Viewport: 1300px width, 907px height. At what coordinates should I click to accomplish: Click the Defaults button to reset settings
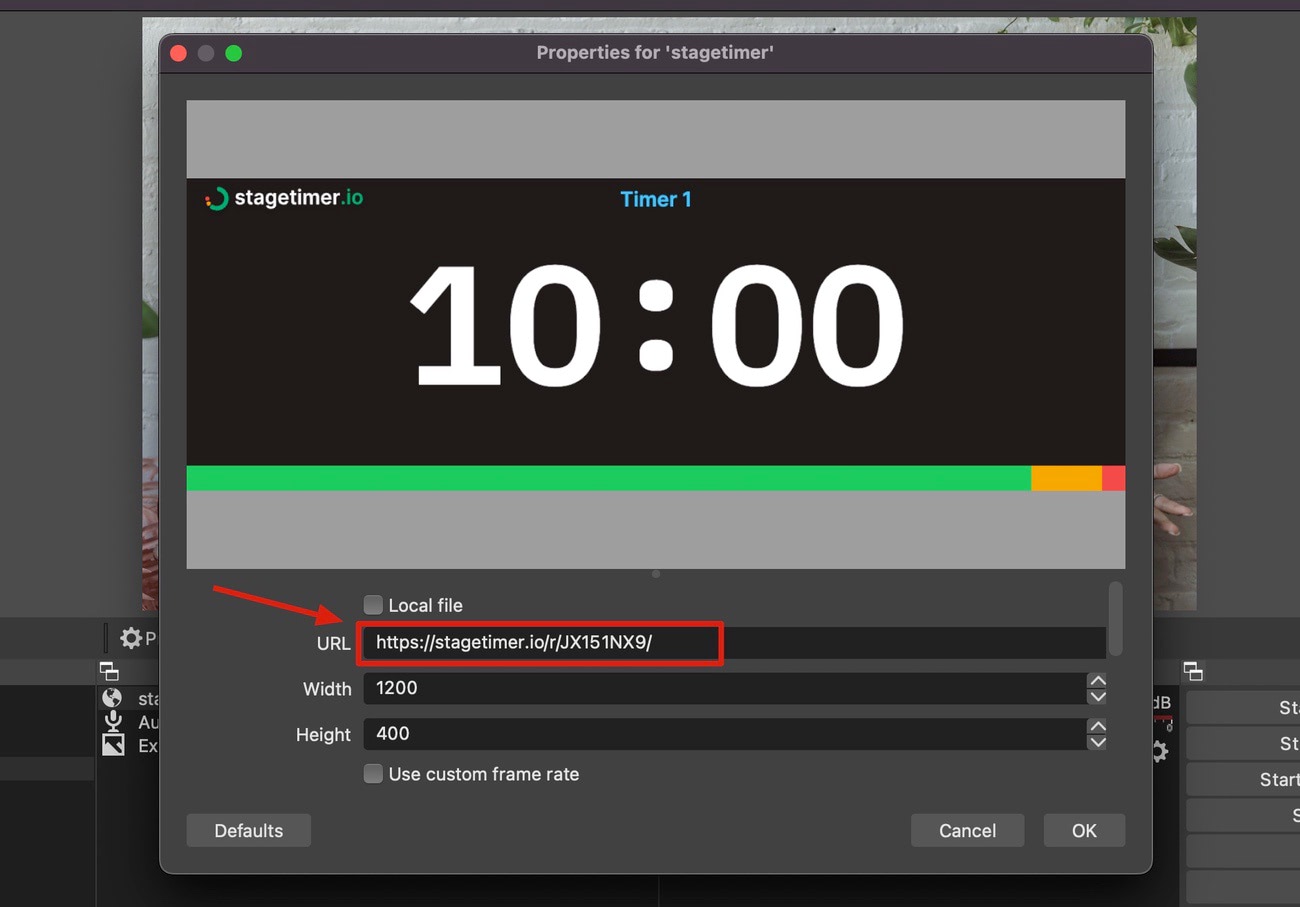[248, 830]
